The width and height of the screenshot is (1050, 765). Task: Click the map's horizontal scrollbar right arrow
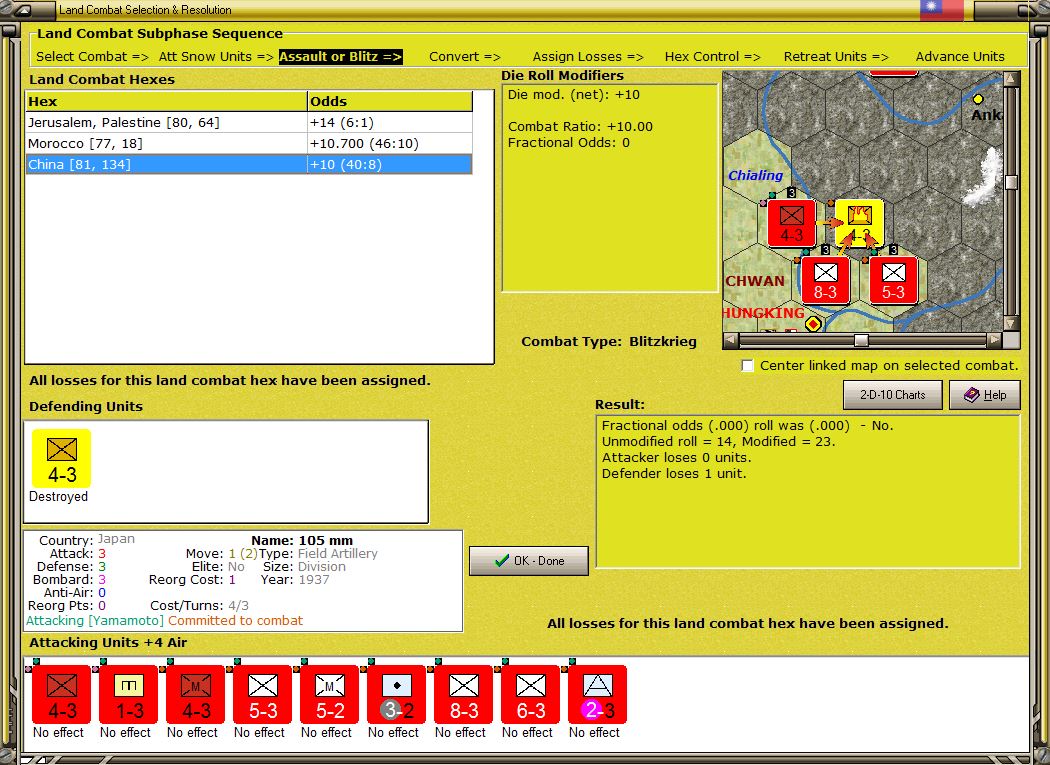995,340
